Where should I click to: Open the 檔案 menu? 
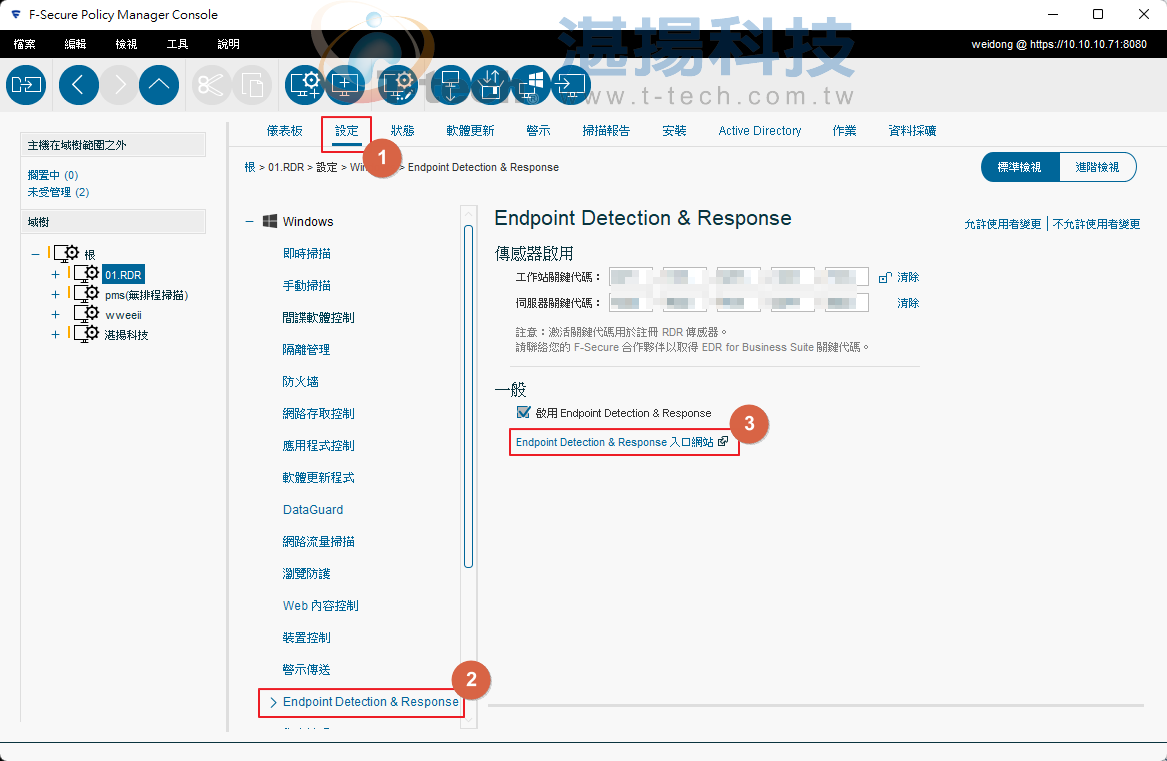point(25,44)
